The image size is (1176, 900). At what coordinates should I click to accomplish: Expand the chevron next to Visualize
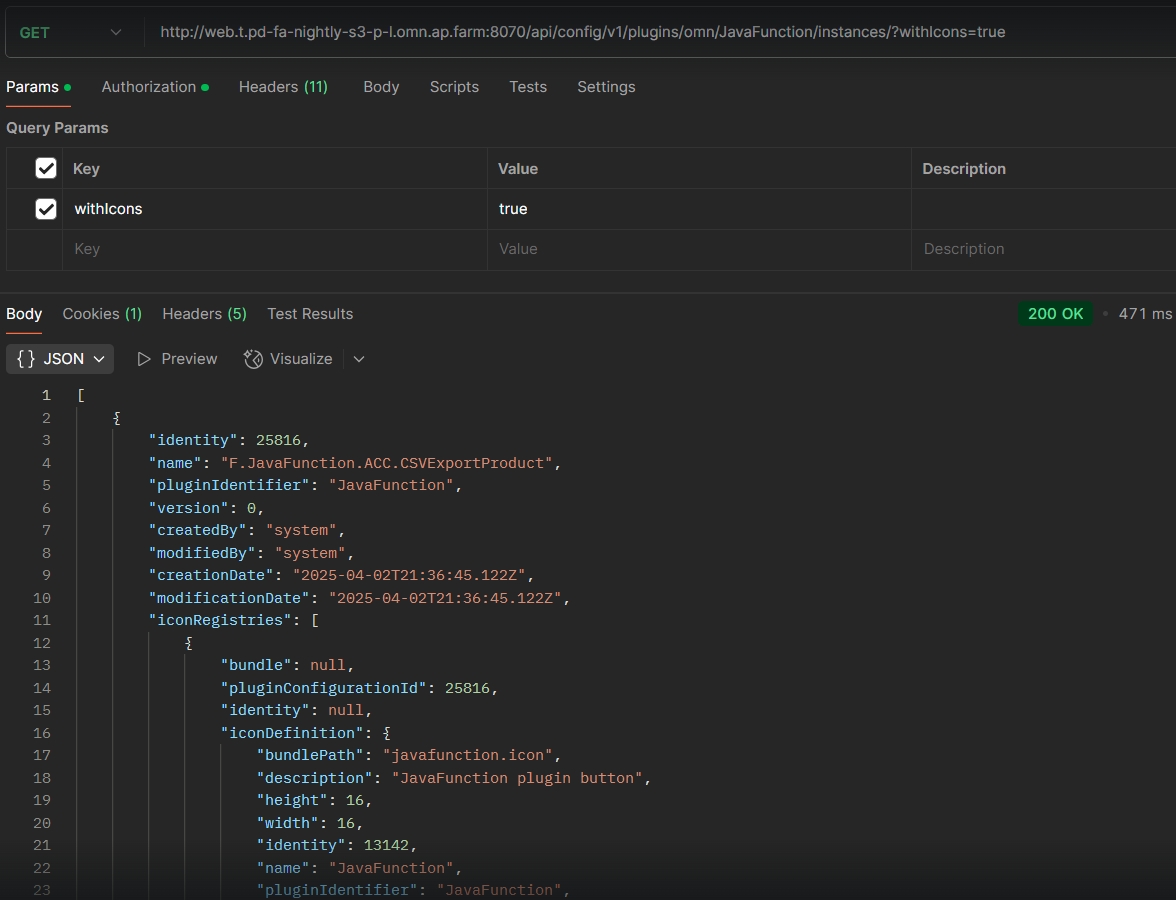359,359
